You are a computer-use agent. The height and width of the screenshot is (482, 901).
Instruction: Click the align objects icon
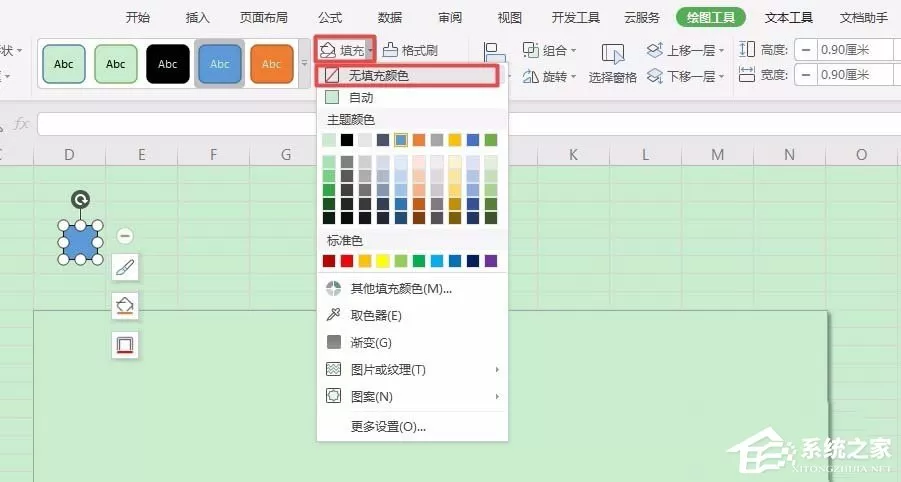coord(494,53)
